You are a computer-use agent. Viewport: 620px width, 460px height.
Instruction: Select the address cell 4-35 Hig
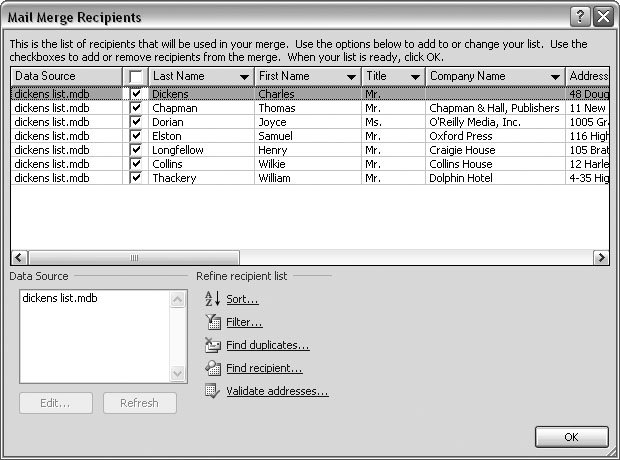[589, 178]
